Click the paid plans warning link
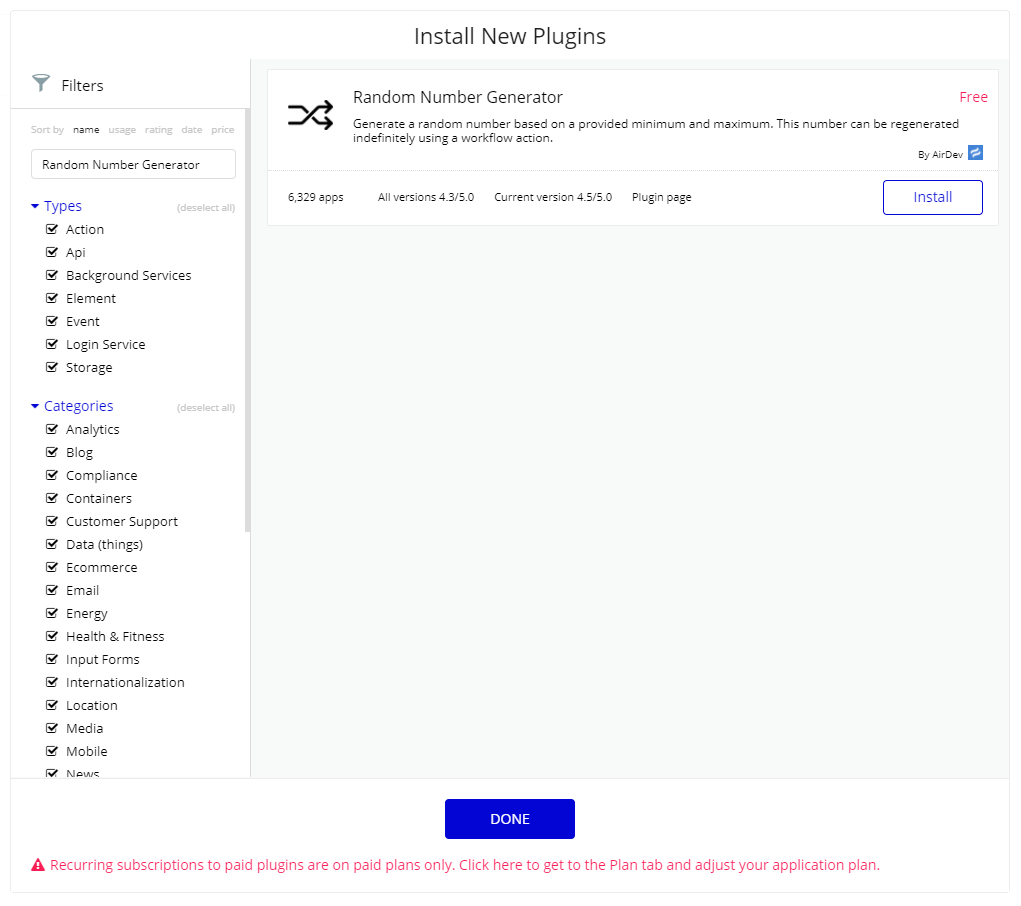This screenshot has height=906, width=1021. 465,865
